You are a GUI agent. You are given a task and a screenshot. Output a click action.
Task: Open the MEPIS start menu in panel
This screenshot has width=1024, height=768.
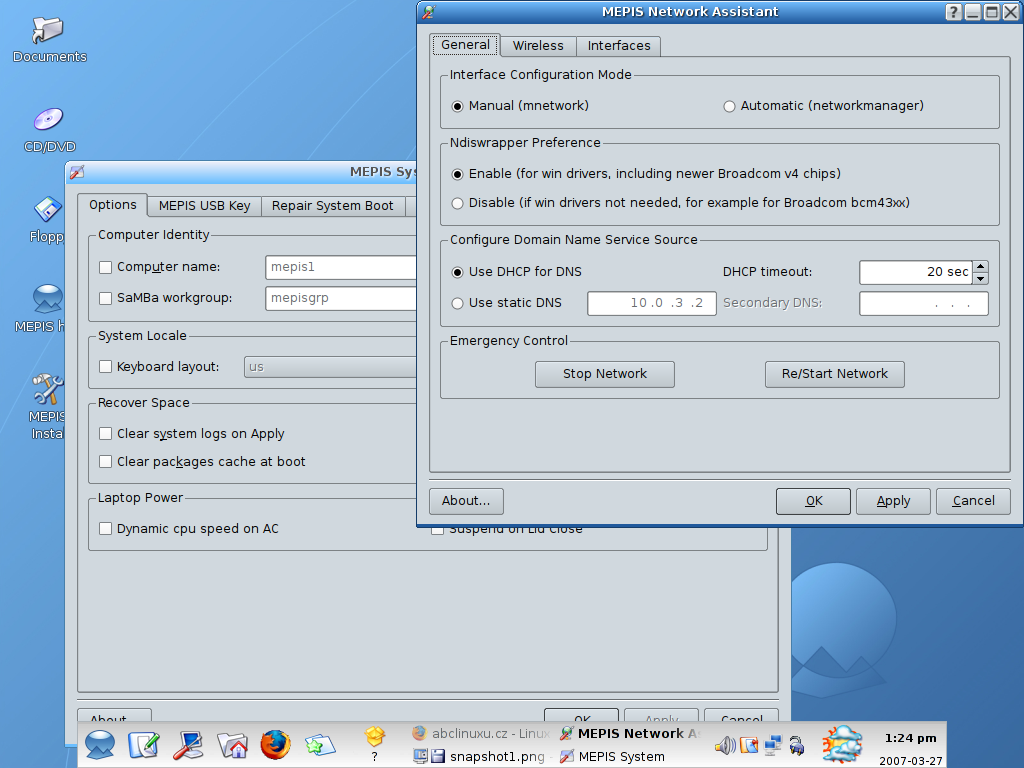pyautogui.click(x=100, y=744)
